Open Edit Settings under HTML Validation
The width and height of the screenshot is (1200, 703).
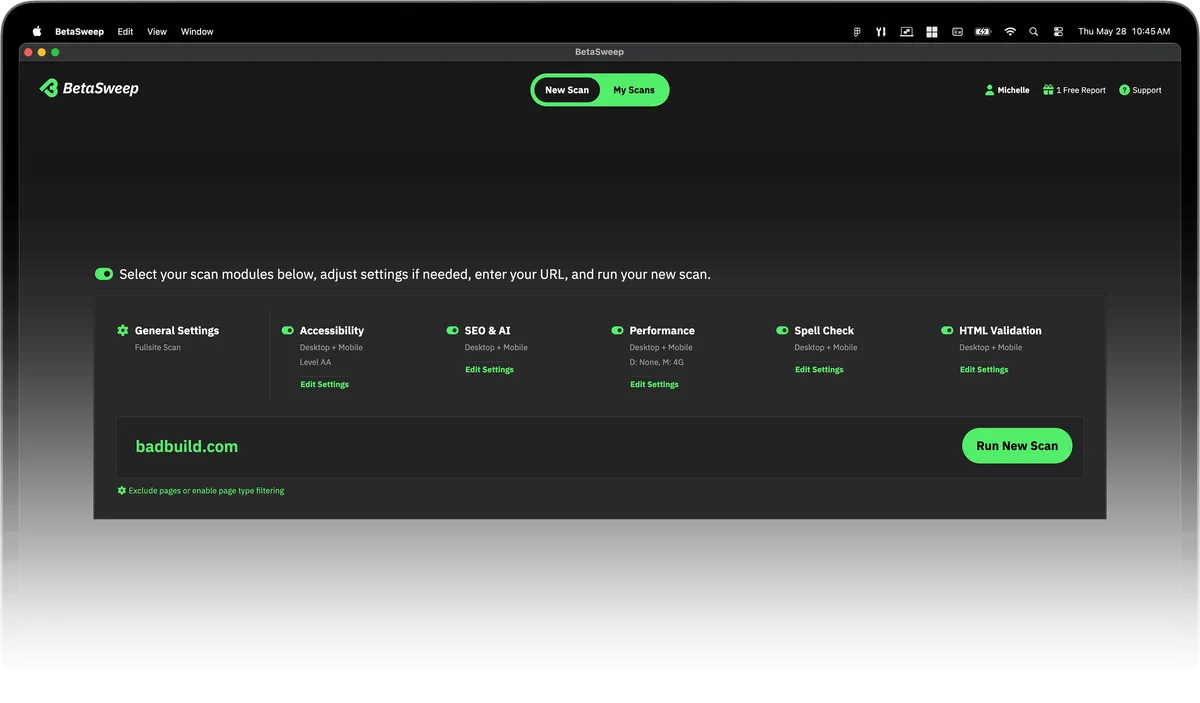985,370
